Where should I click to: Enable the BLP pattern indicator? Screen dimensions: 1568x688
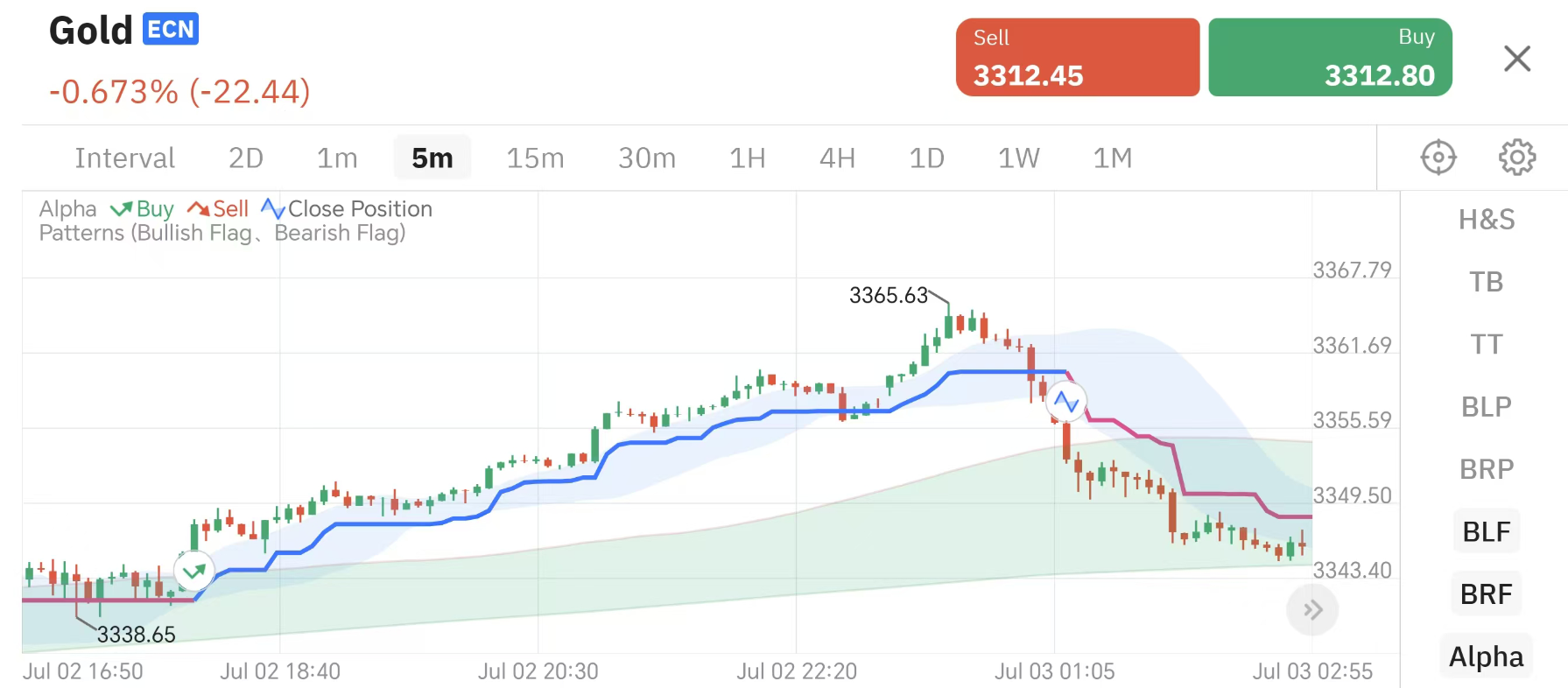click(1486, 407)
